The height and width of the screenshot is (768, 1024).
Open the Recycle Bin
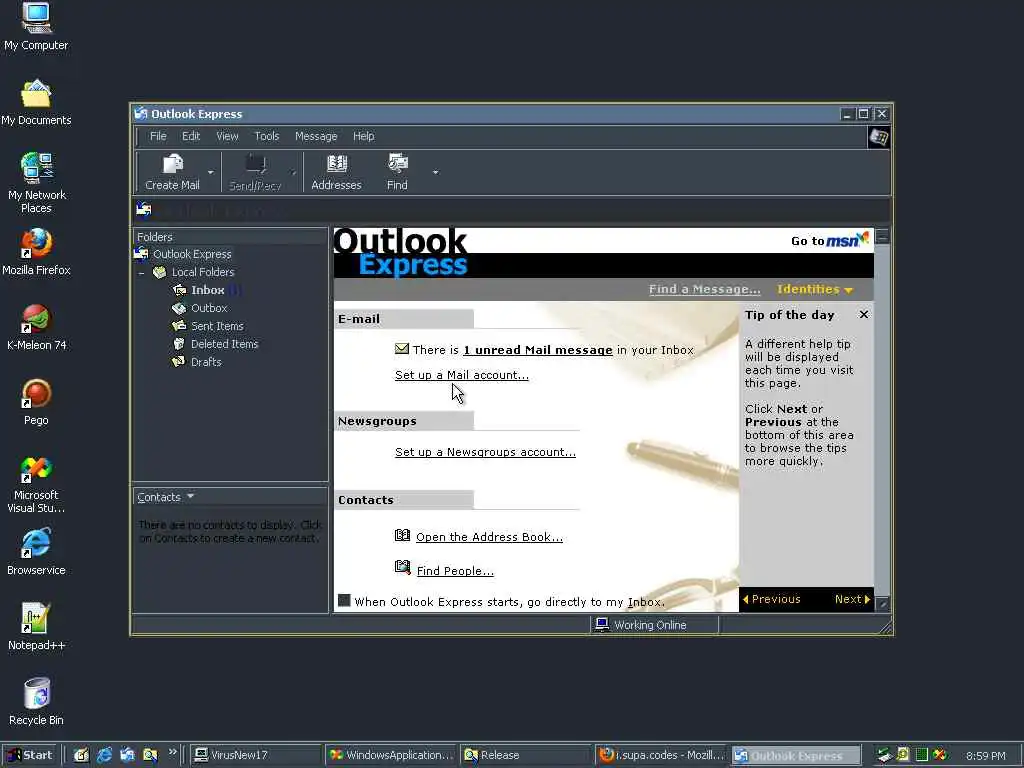[x=37, y=702]
